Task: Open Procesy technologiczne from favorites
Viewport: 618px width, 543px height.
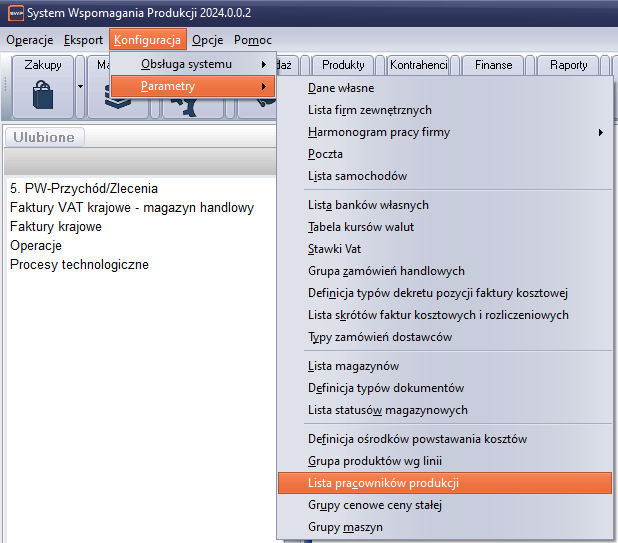Action: [x=79, y=265]
